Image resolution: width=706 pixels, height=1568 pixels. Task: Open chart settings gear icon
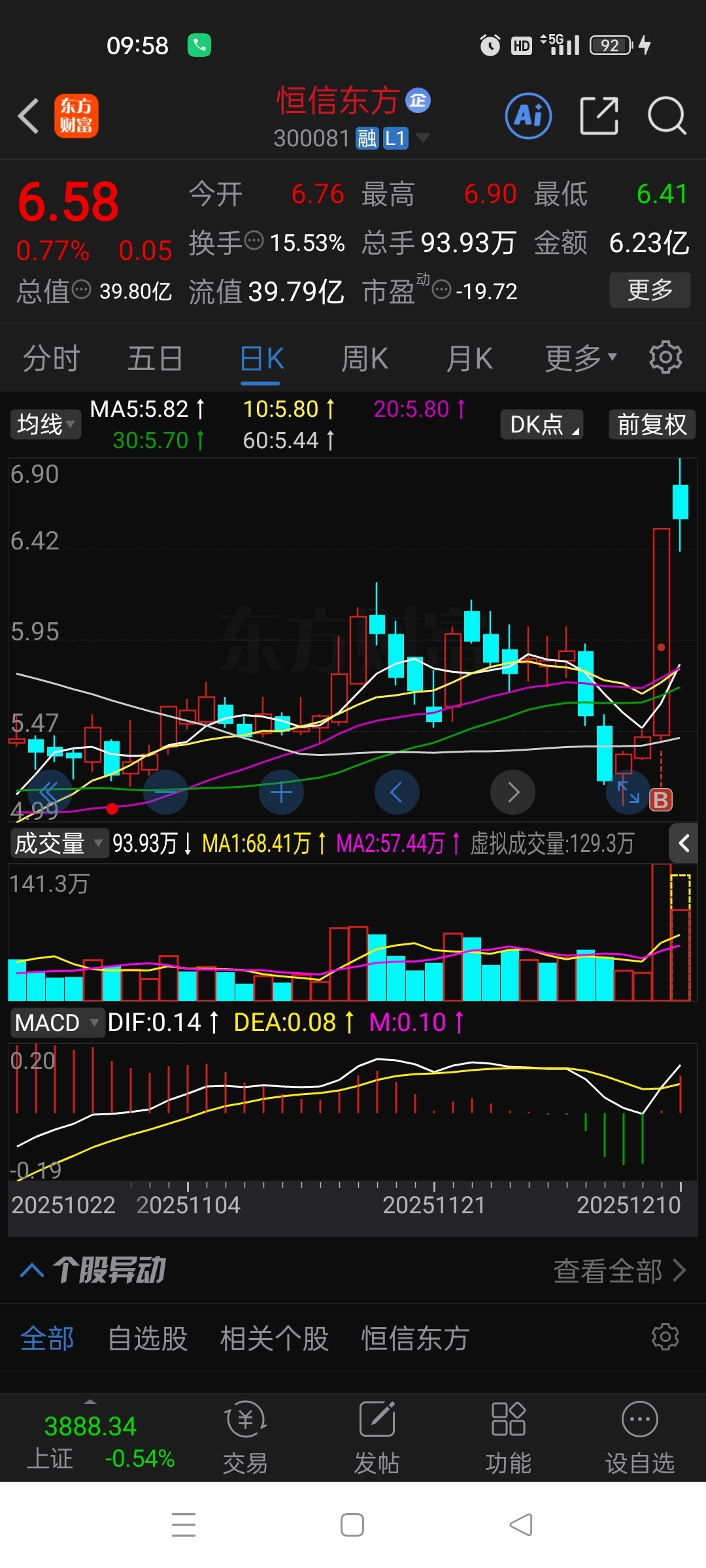tap(665, 357)
